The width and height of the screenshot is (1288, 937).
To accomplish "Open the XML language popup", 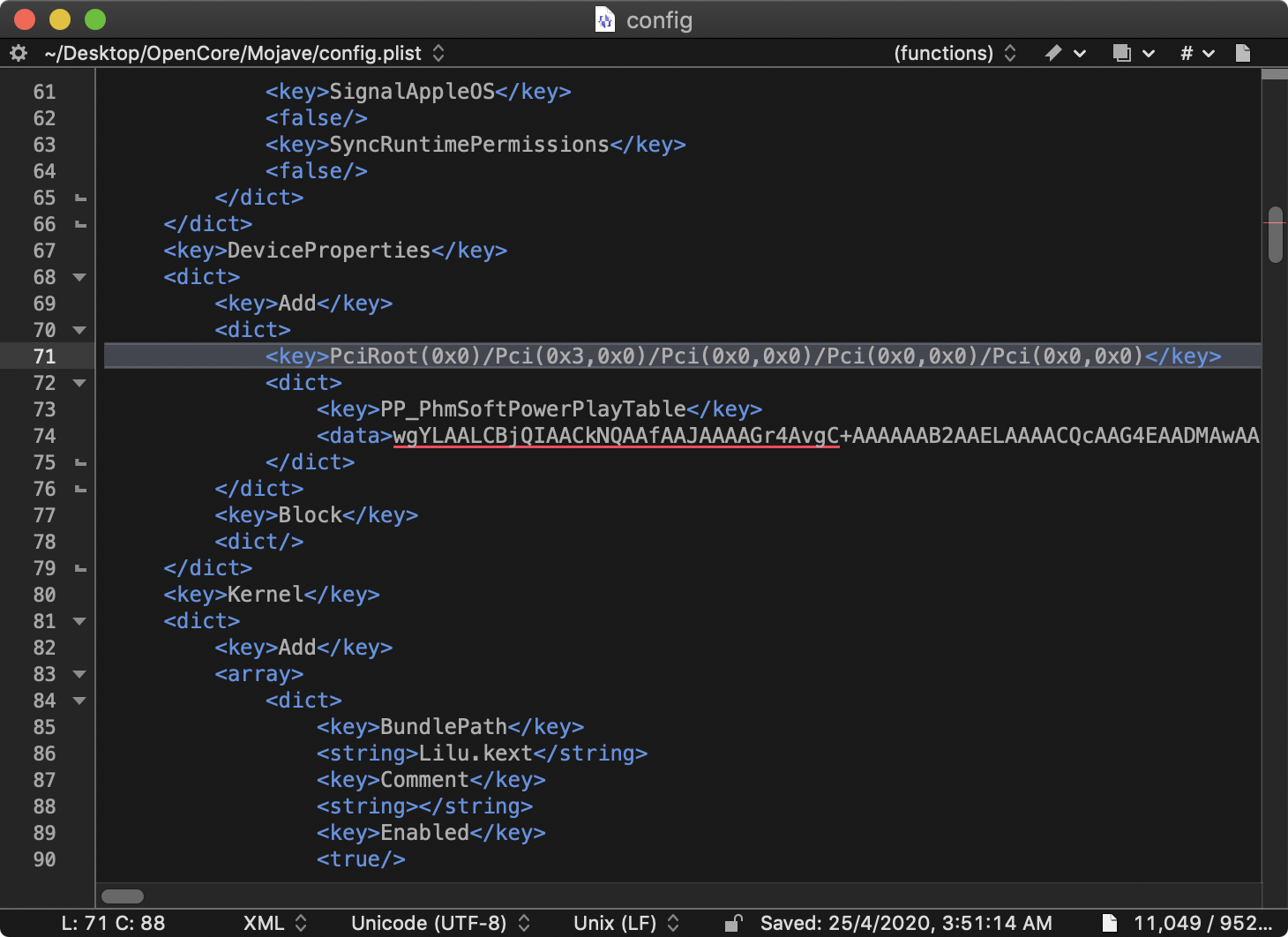I will [275, 923].
